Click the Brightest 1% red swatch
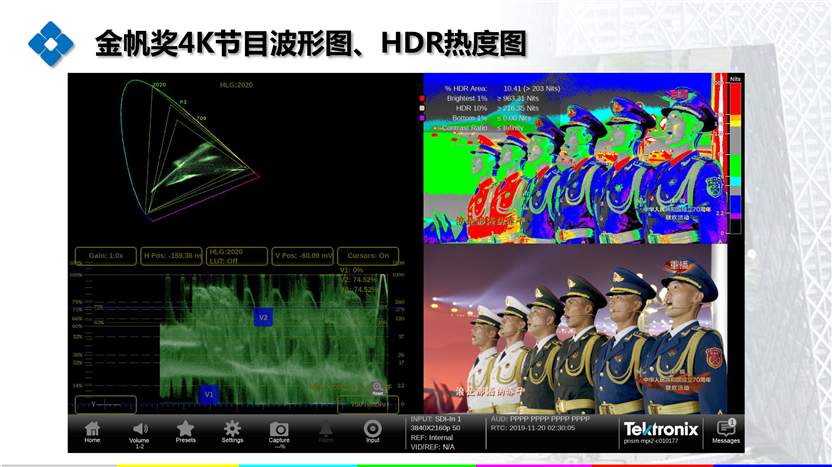The image size is (832, 467). 423,100
